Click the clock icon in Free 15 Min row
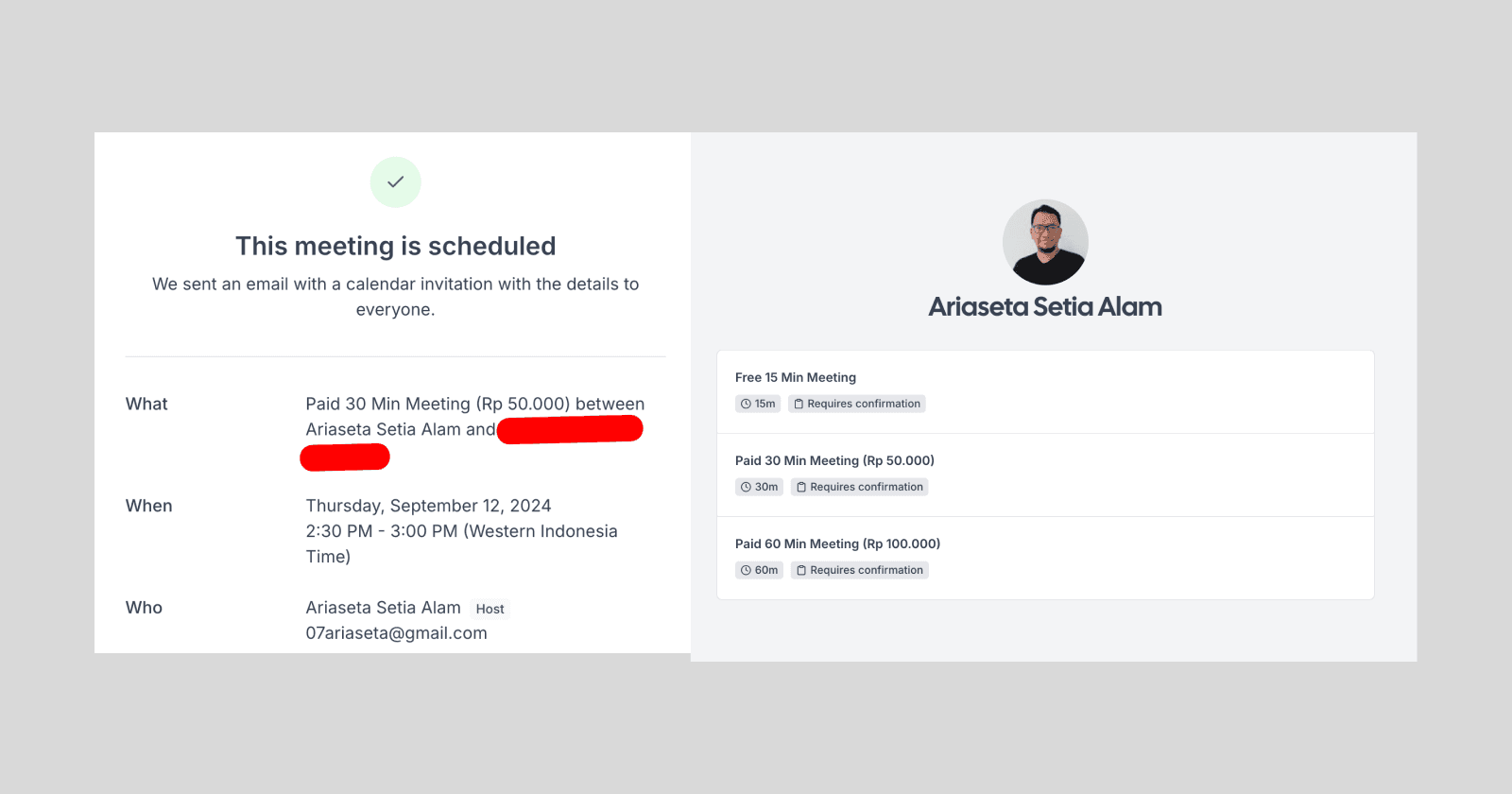This screenshot has width=1512, height=794. point(746,405)
